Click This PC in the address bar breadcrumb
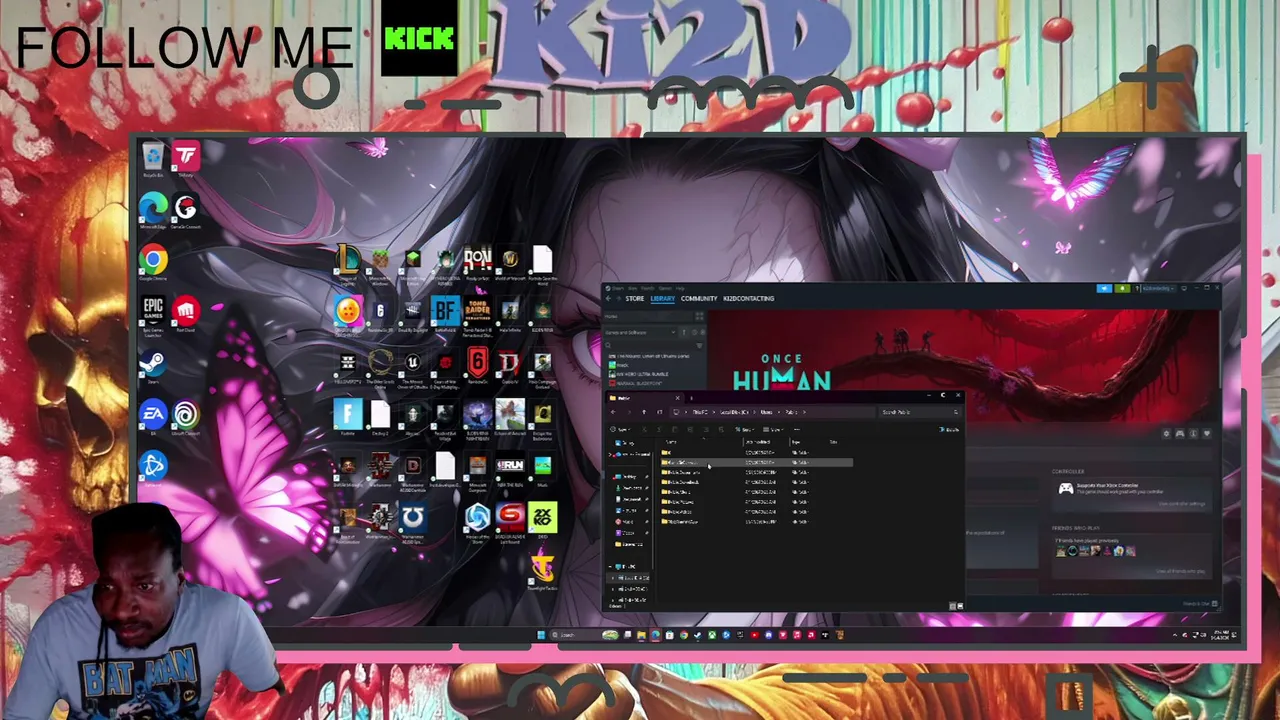Image resolution: width=1280 pixels, height=720 pixels. pyautogui.click(x=701, y=412)
